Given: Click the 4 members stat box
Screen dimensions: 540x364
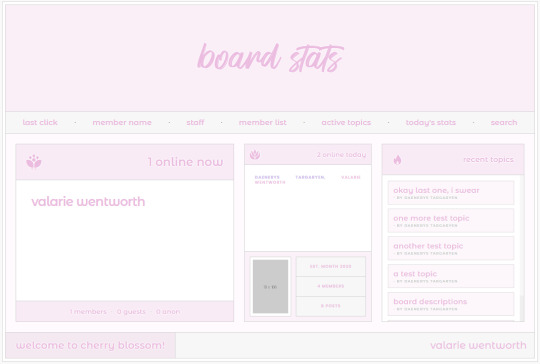Looking at the screenshot, I should (331, 286).
